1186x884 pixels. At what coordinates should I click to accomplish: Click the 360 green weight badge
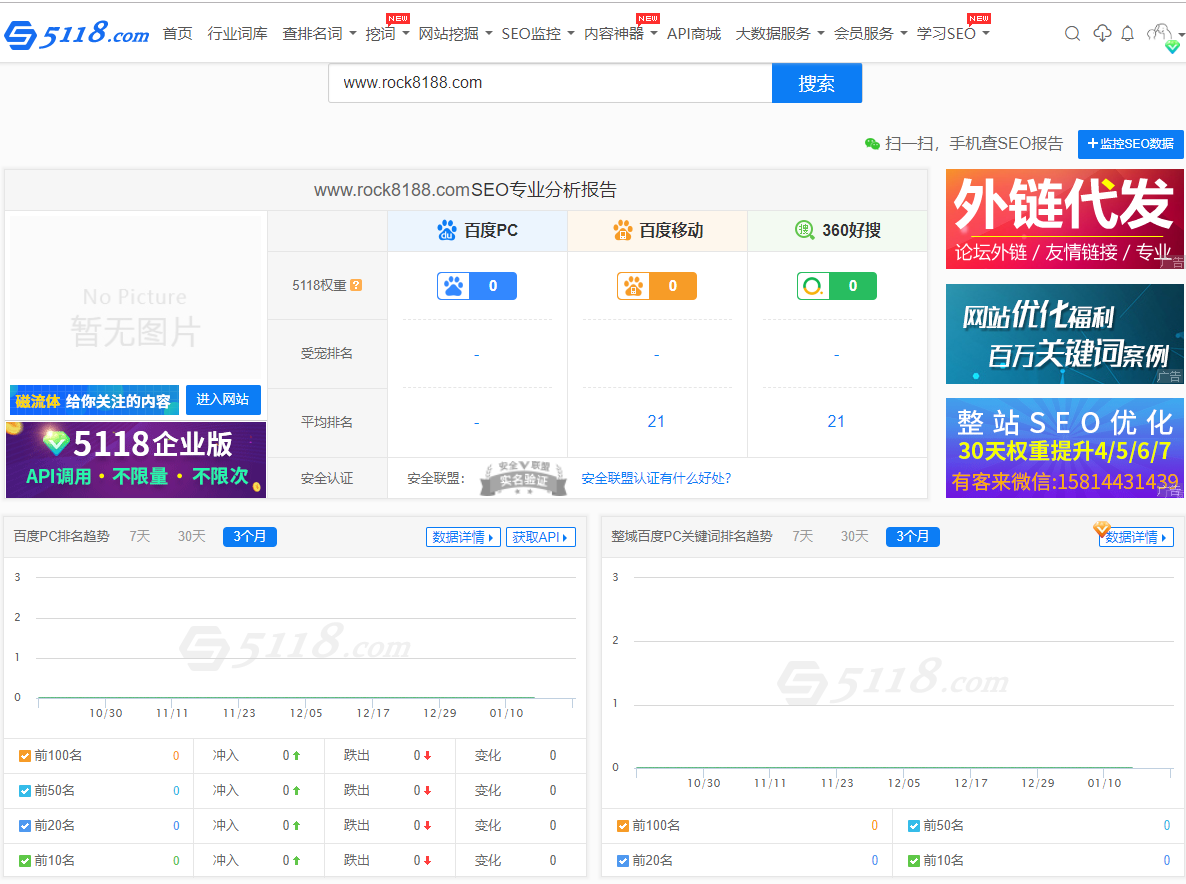tap(837, 286)
